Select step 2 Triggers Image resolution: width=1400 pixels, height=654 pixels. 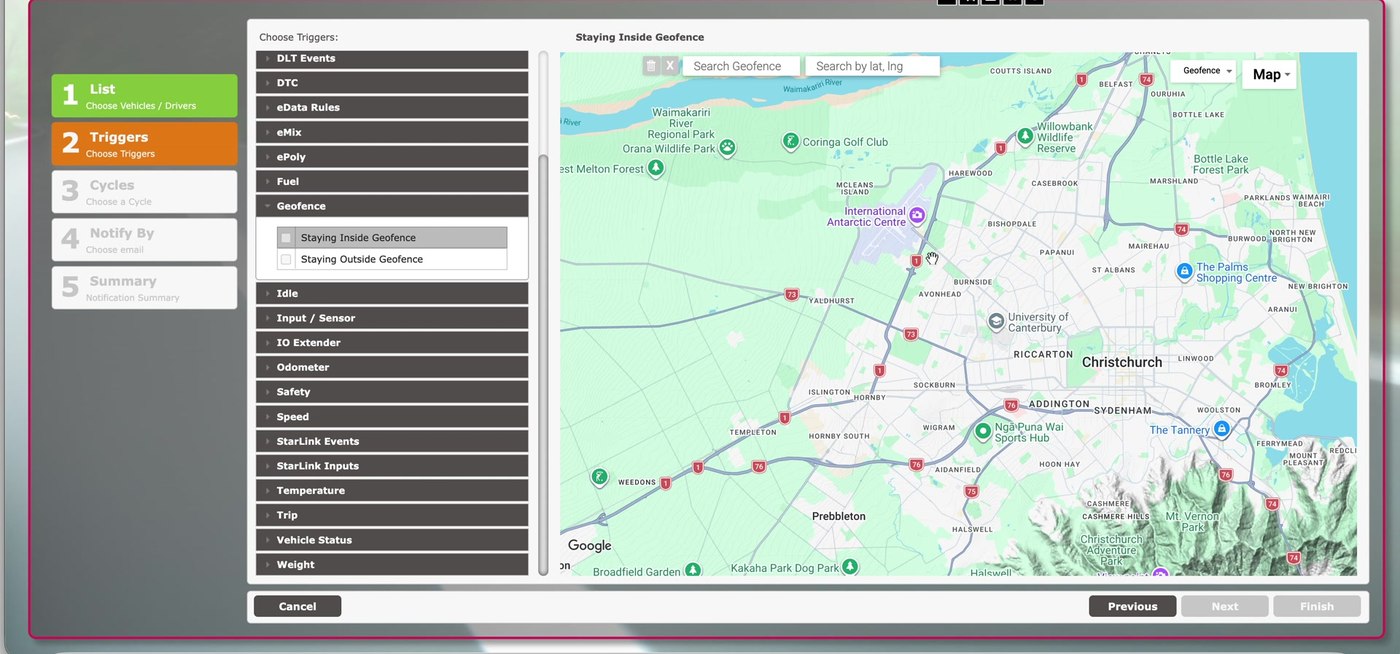pos(145,144)
